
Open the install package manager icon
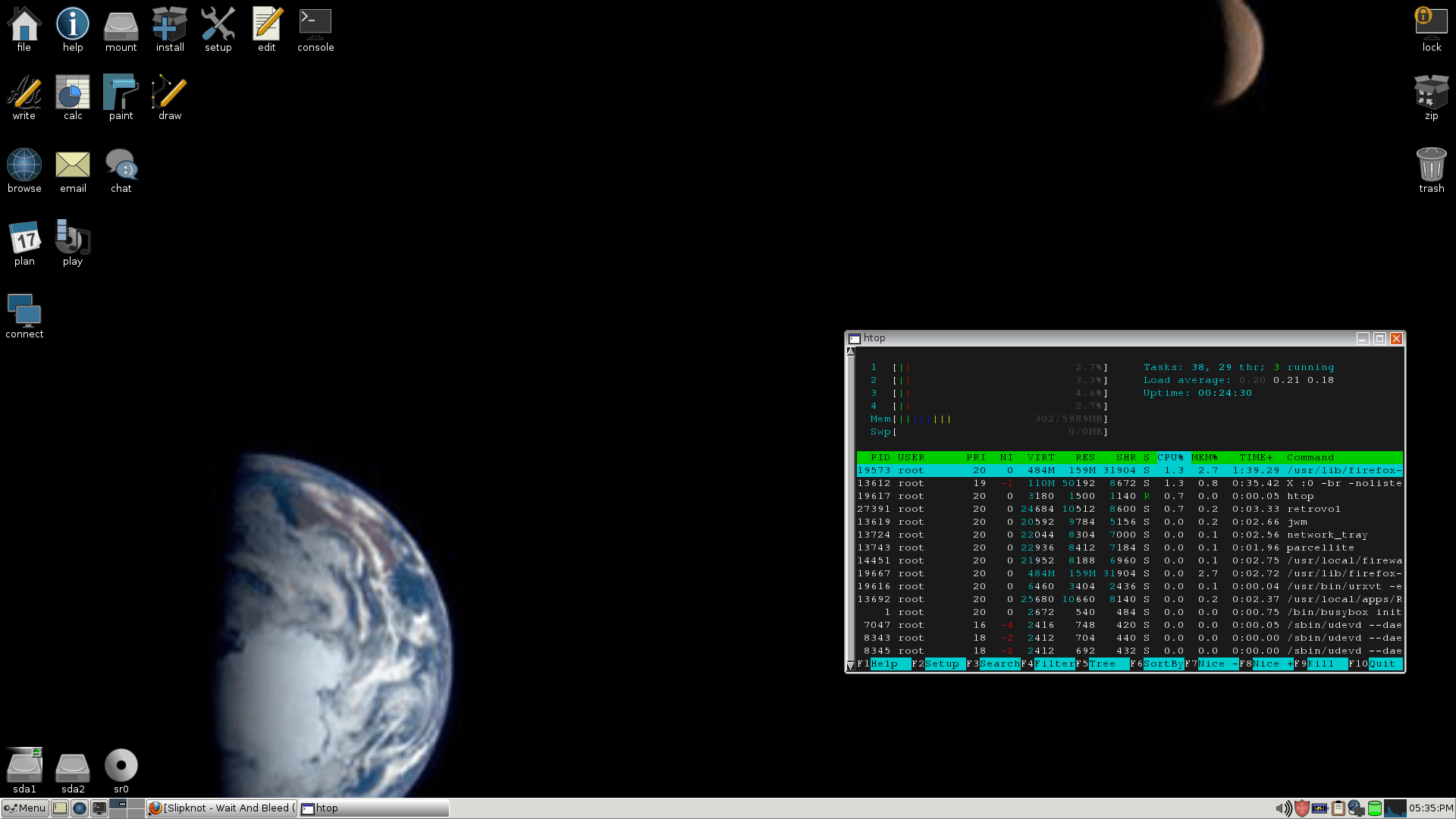point(170,30)
